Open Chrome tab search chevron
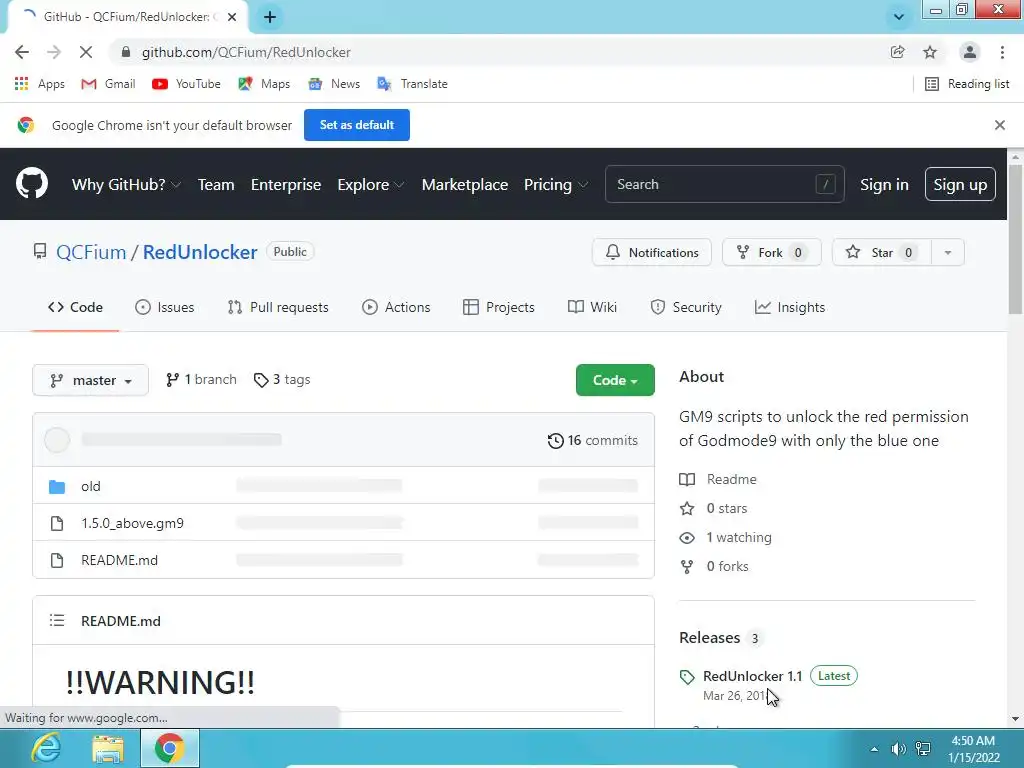Viewport: 1024px width, 768px height. [899, 17]
